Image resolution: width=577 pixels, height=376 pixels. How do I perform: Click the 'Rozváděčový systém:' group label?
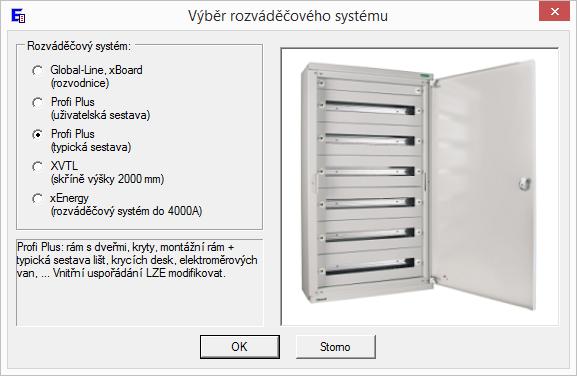(79, 46)
